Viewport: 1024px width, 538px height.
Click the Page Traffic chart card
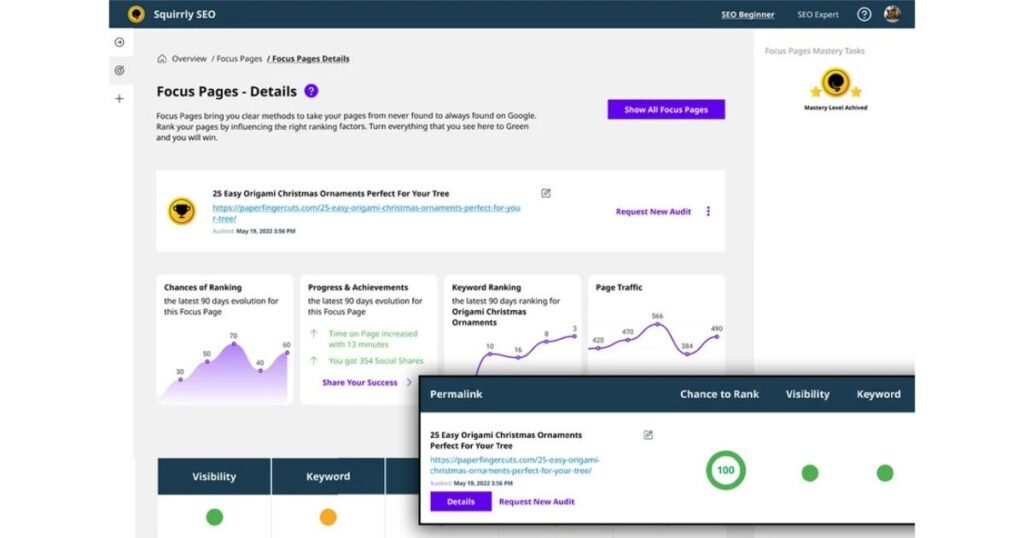point(656,324)
